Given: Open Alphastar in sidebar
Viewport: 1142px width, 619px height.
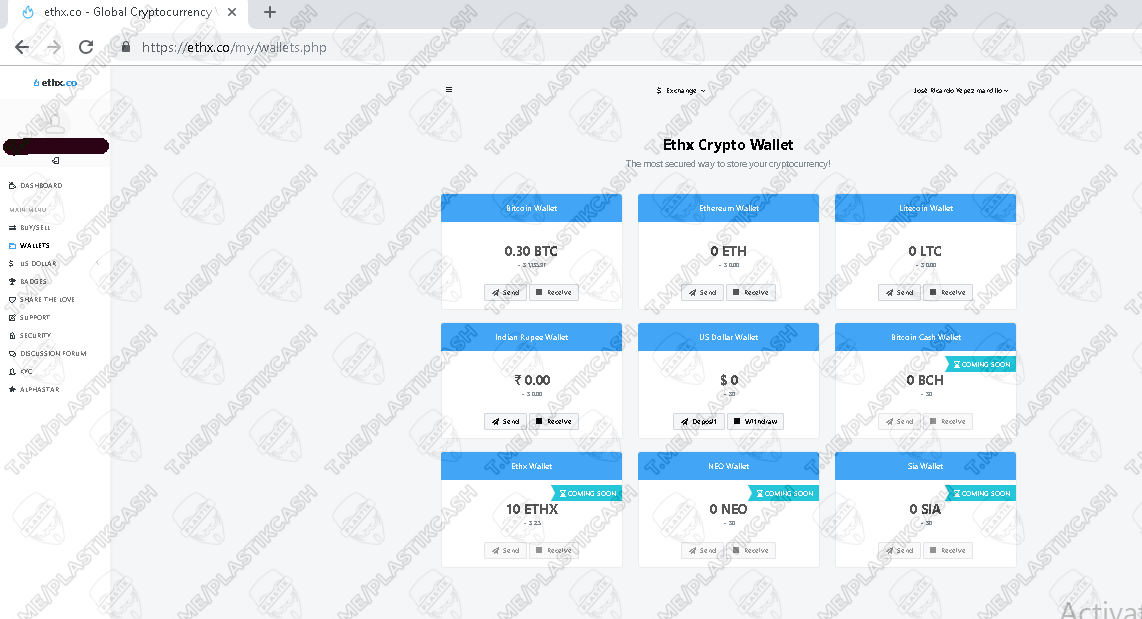Looking at the screenshot, I should [34, 390].
